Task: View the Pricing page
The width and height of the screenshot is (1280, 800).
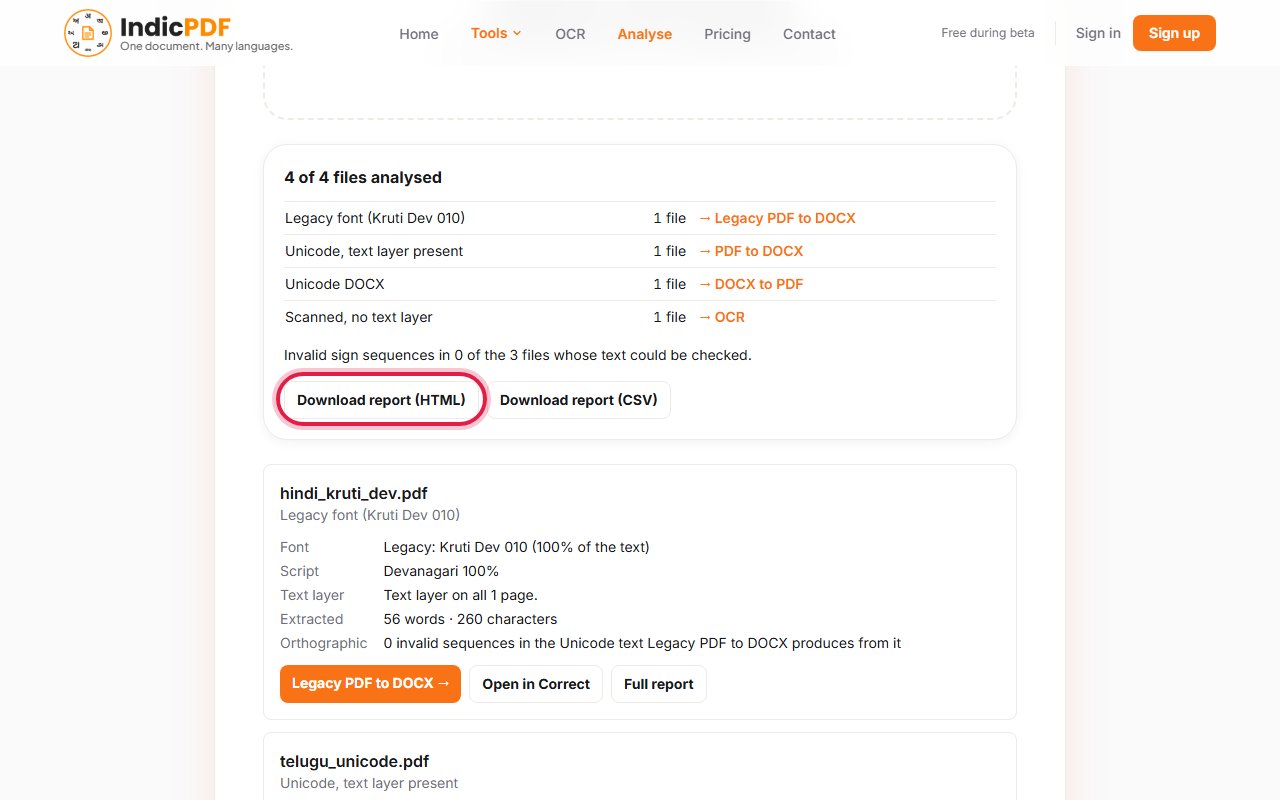Action: coord(727,34)
